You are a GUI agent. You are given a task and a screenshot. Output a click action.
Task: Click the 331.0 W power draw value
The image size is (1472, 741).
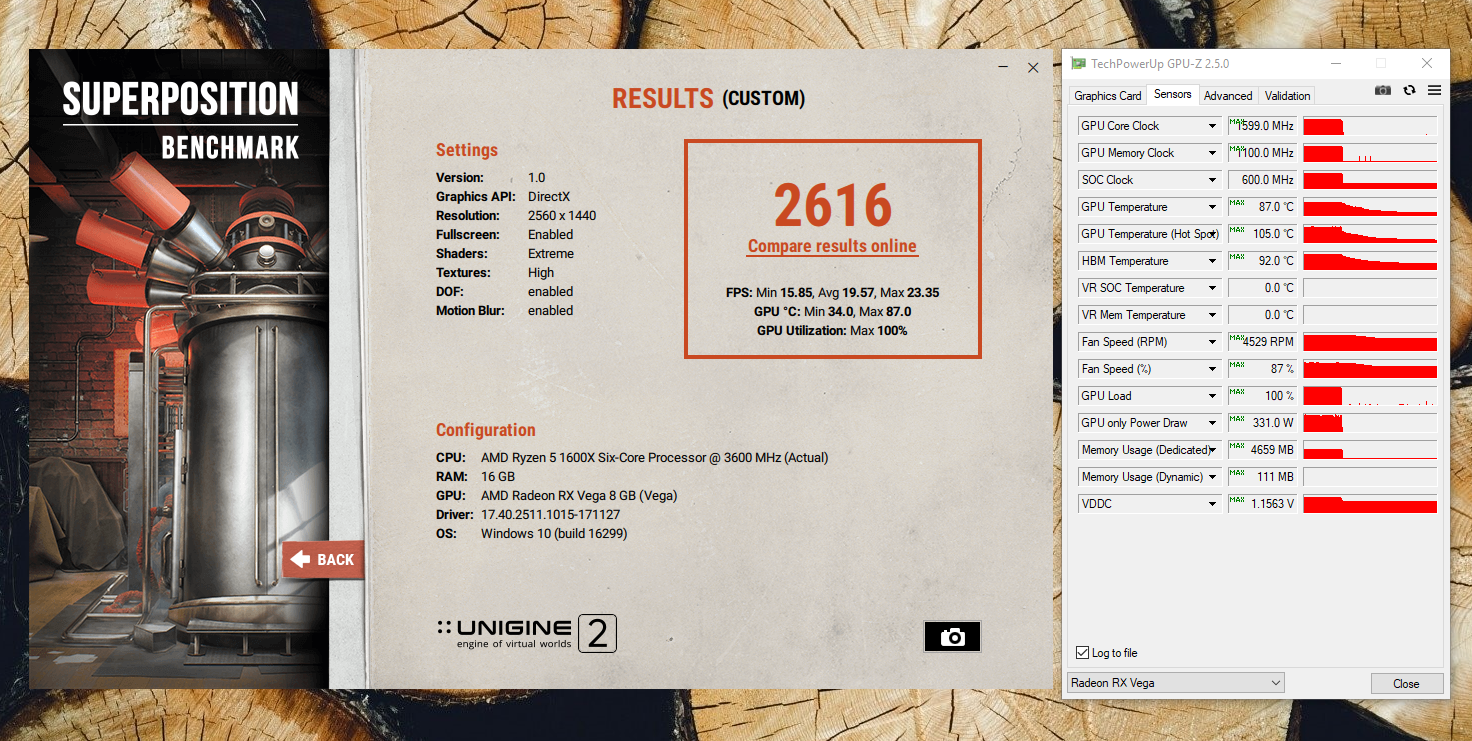[1262, 423]
